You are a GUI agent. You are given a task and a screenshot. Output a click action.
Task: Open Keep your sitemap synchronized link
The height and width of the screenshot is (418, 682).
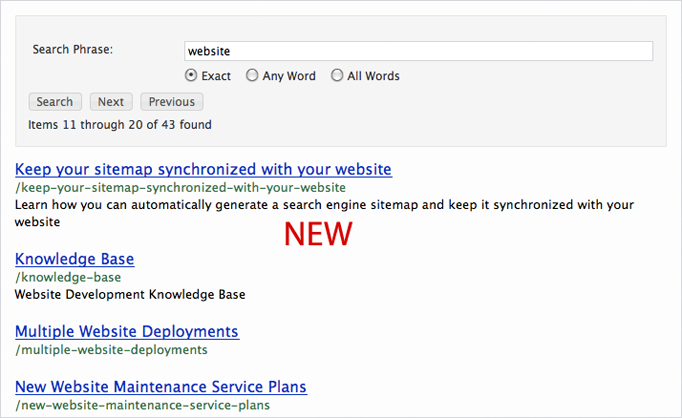[x=203, y=169]
